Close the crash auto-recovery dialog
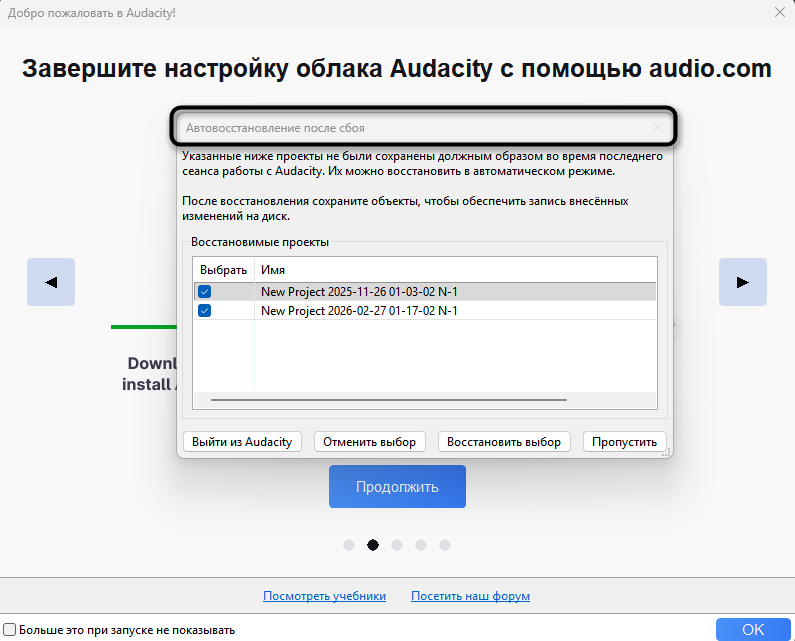The height and width of the screenshot is (641, 795). pyautogui.click(x=658, y=127)
